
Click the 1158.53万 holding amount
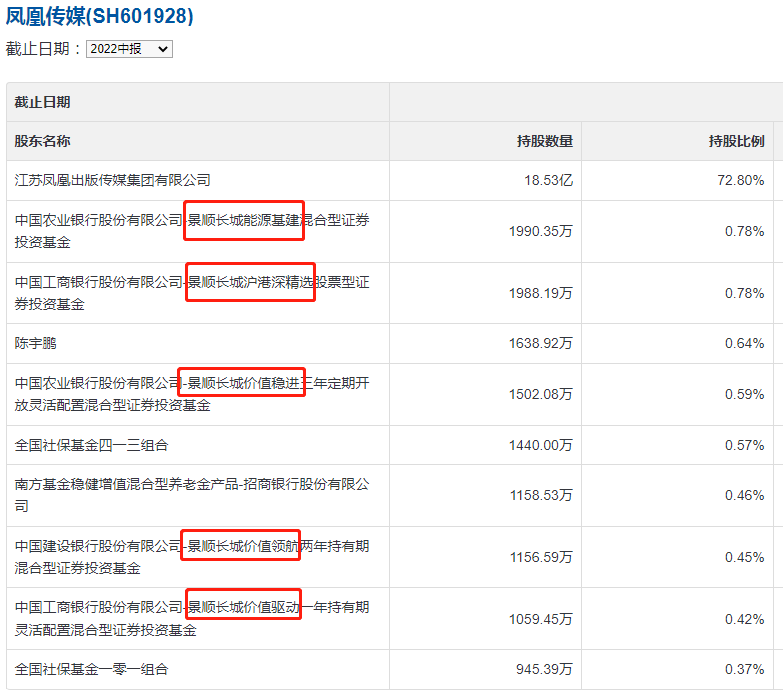541,495
